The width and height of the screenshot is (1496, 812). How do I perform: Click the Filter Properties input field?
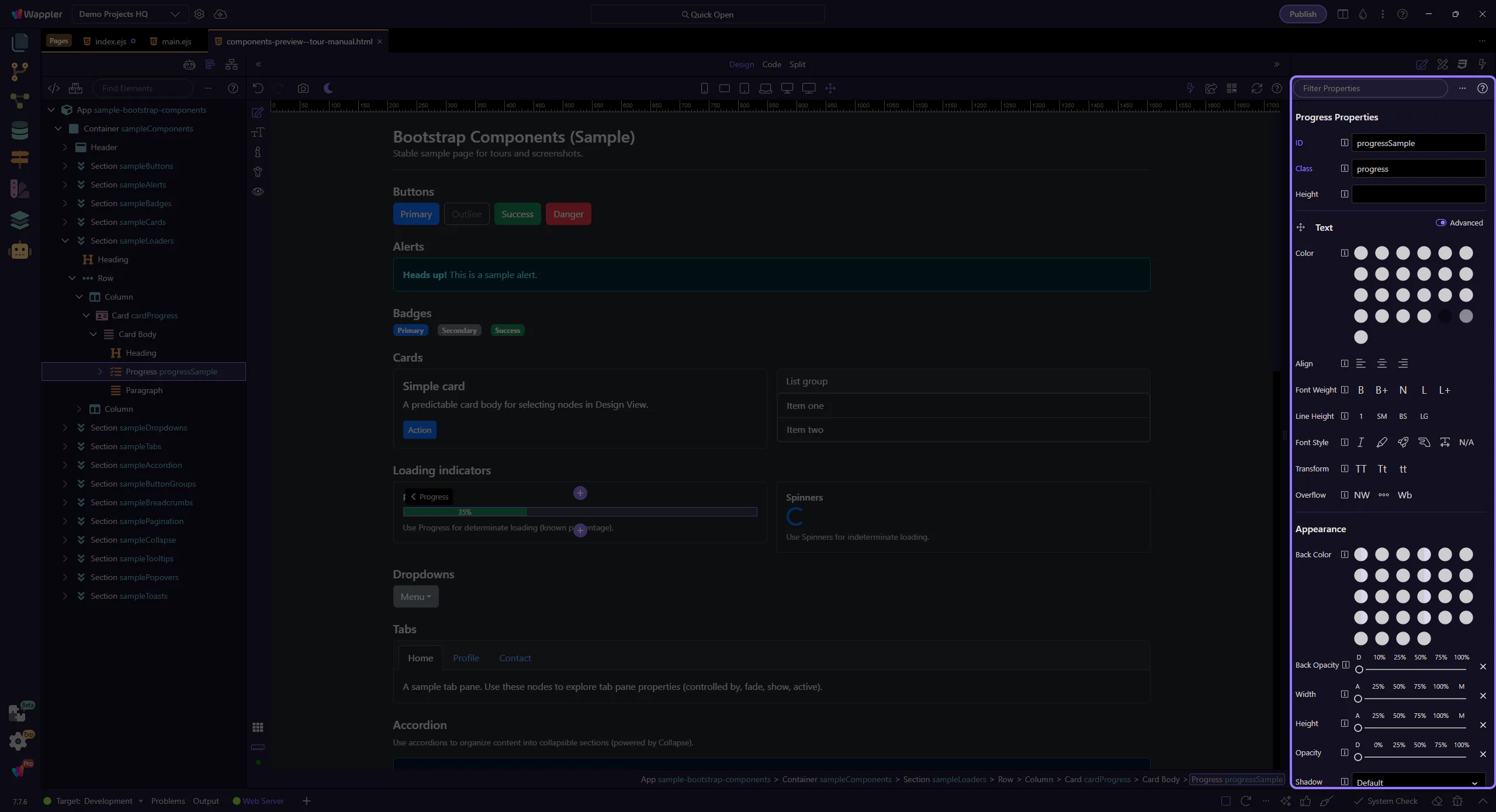pos(1370,88)
